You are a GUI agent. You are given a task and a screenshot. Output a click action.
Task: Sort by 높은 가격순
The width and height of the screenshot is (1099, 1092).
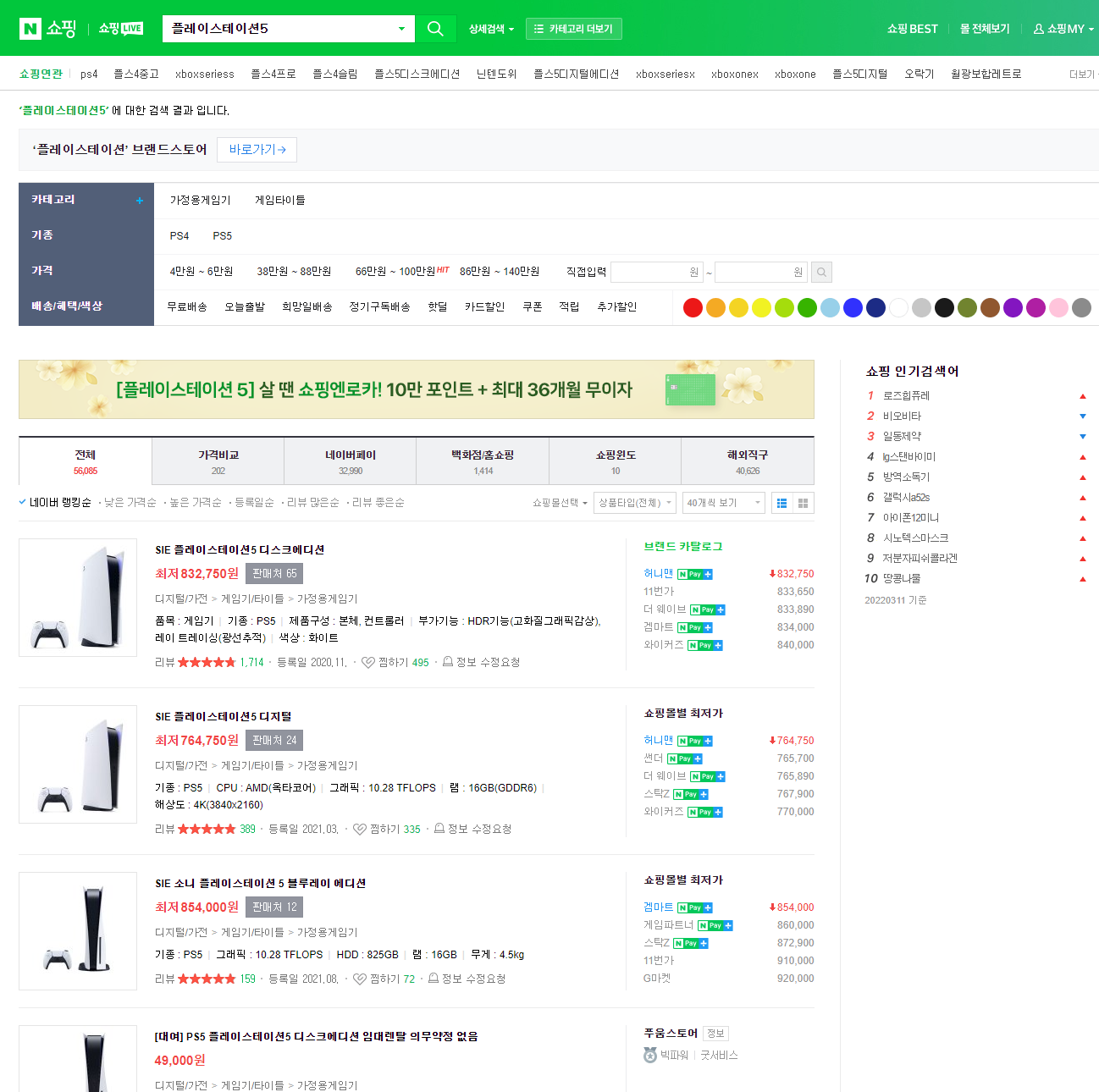tap(196, 503)
